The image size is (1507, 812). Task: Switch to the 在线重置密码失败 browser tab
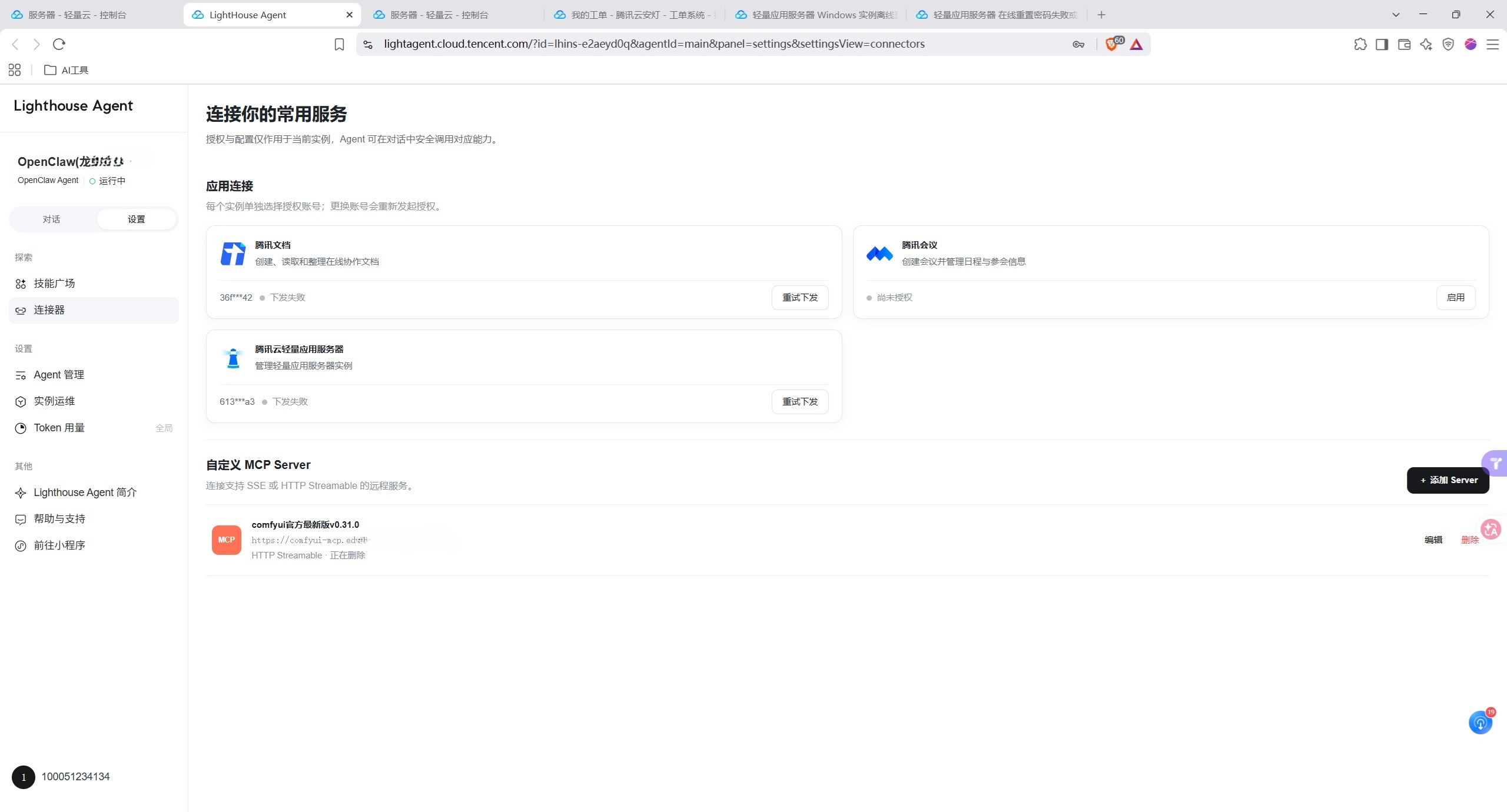pos(997,15)
